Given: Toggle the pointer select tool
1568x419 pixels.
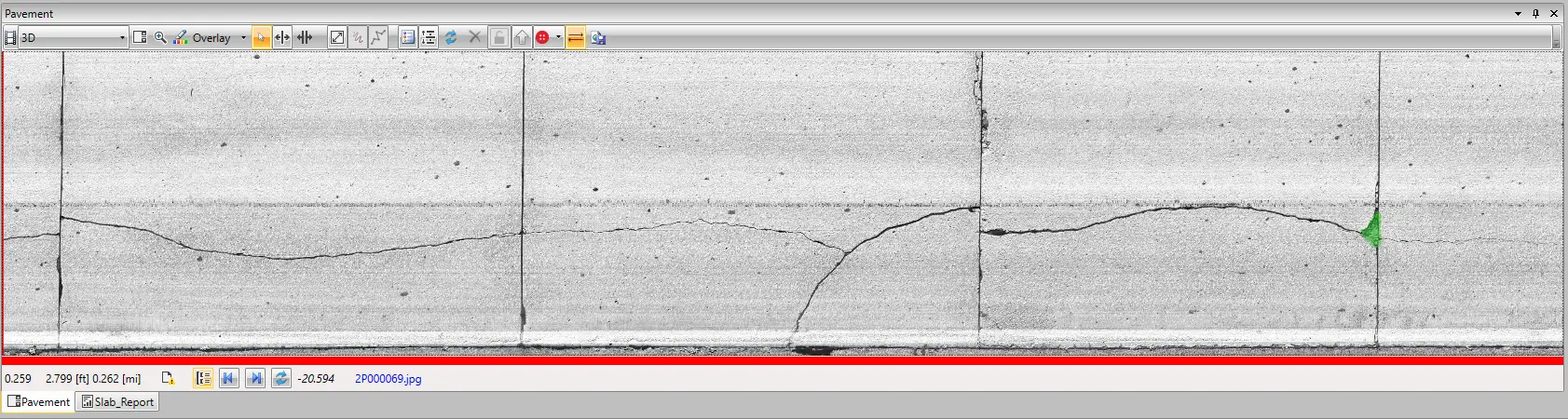Looking at the screenshot, I should coord(261,37).
